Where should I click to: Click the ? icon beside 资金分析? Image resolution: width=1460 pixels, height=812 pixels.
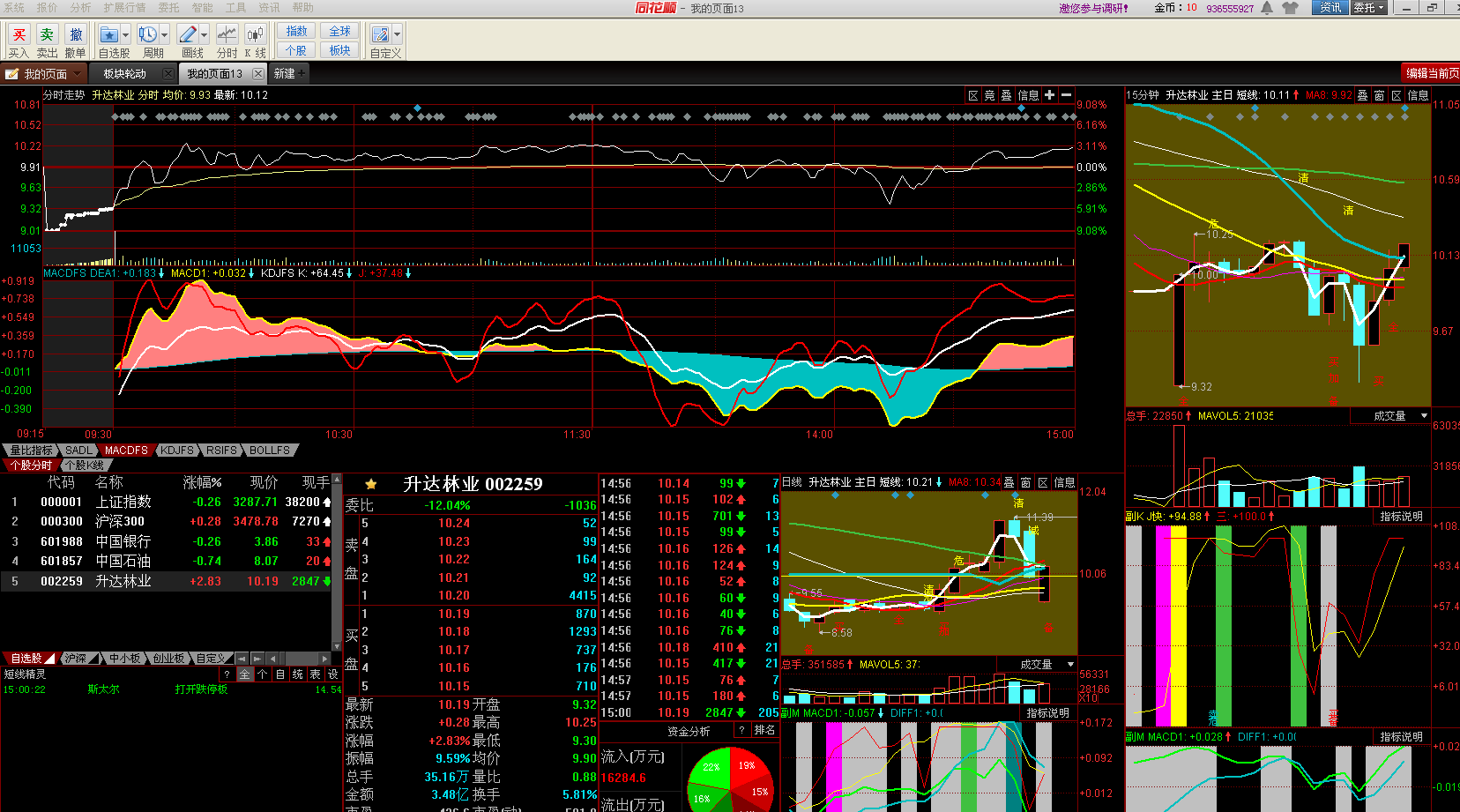(x=742, y=730)
